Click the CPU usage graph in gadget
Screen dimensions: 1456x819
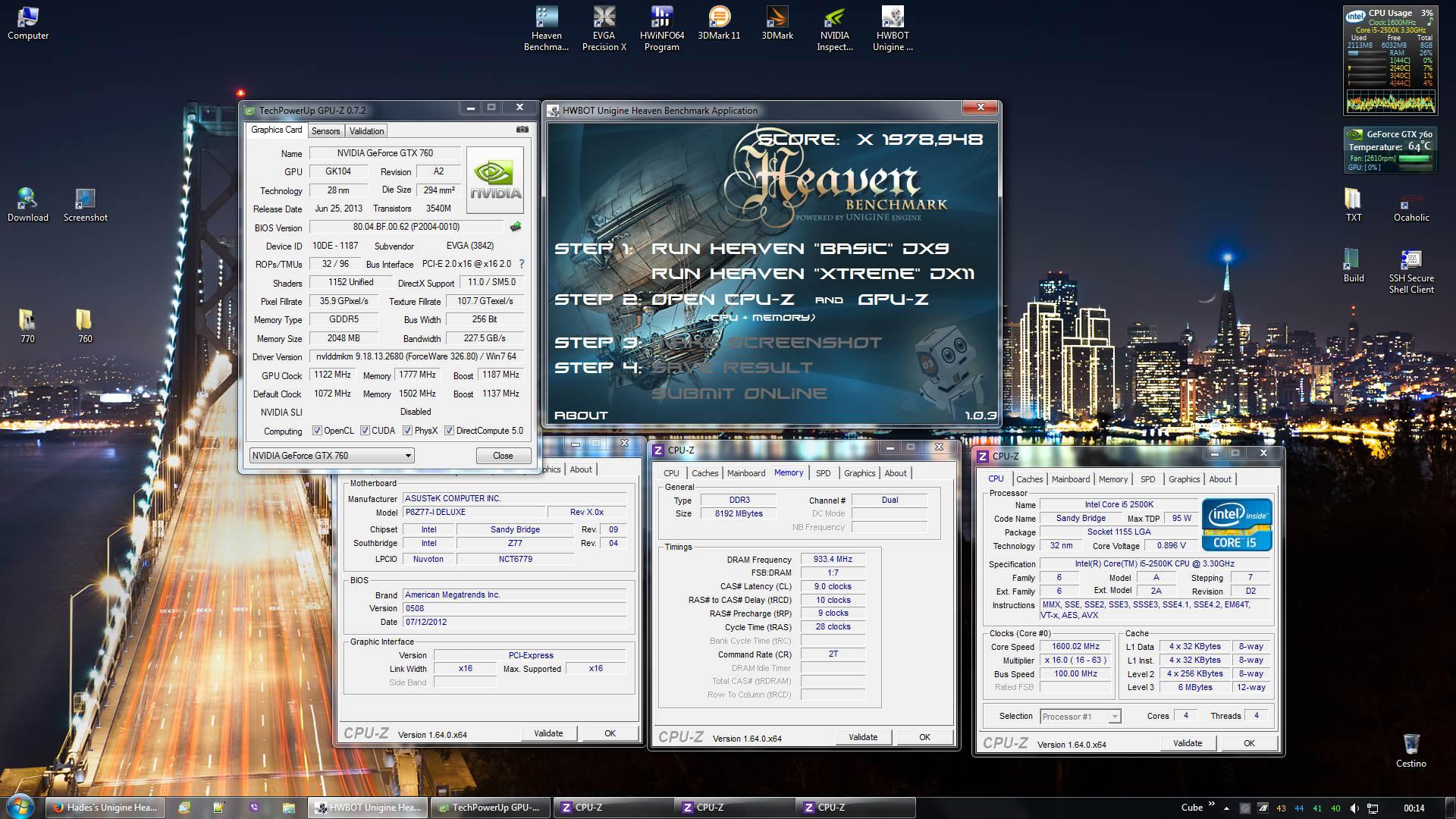click(1390, 102)
